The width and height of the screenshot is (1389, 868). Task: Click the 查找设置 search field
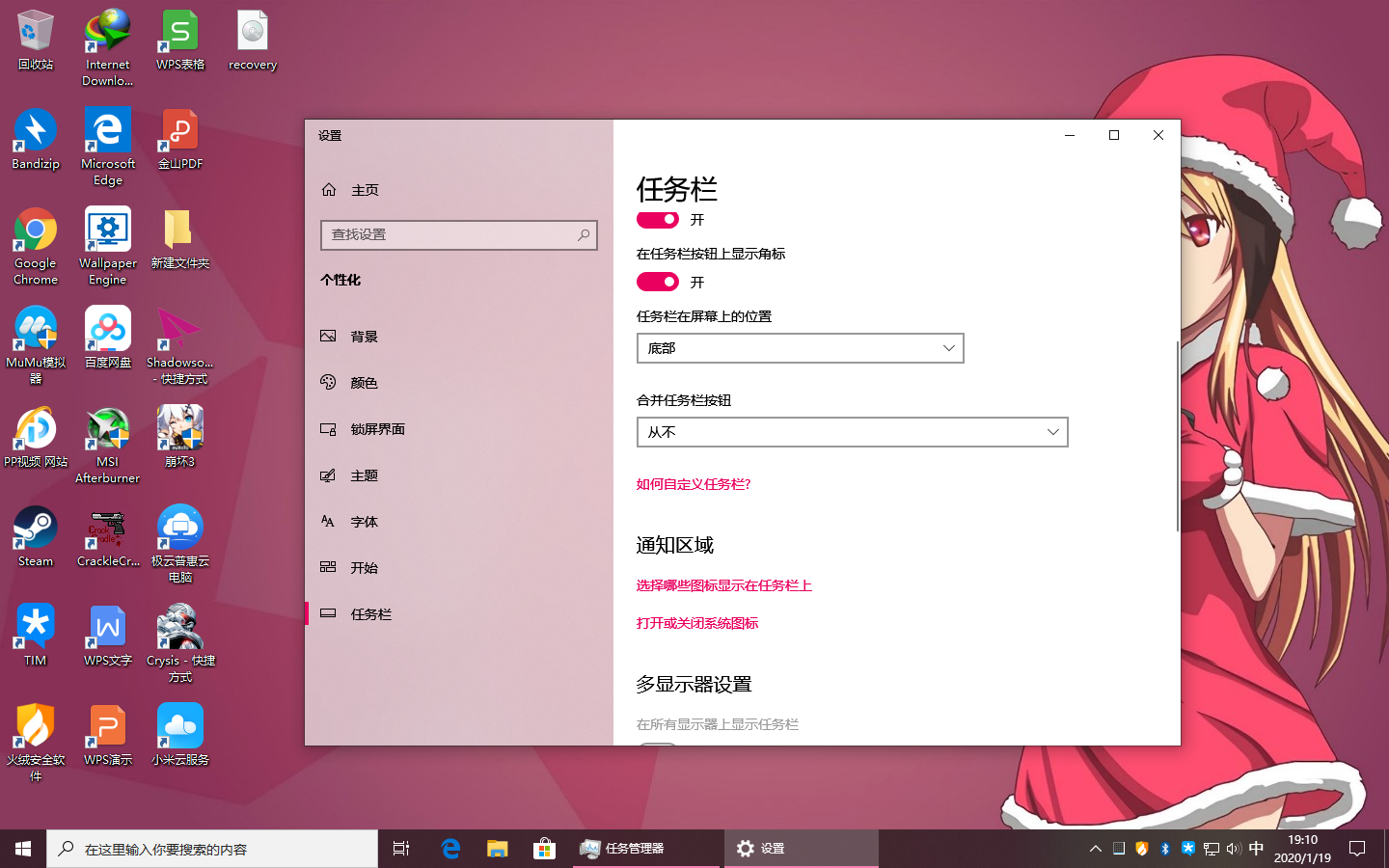pos(459,234)
